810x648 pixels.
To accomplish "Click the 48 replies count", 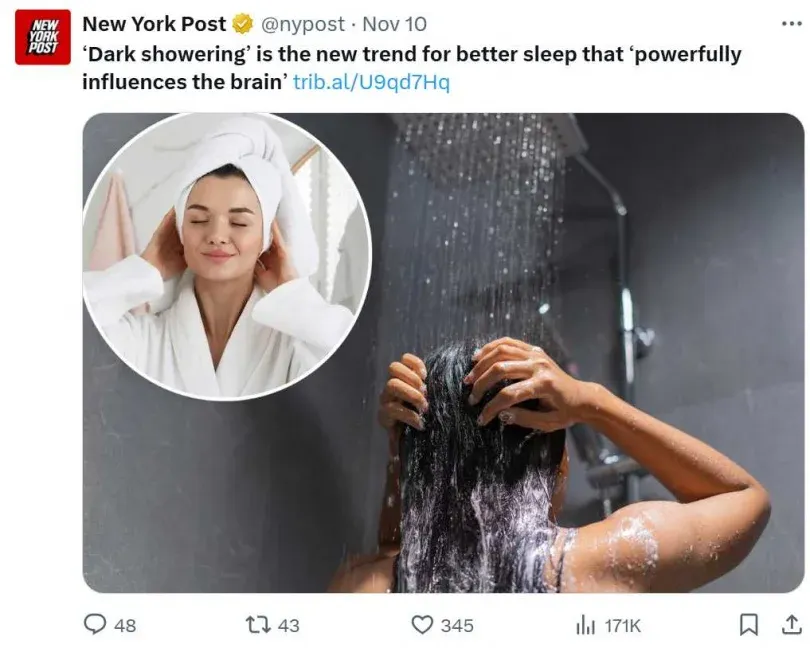I will click(125, 625).
